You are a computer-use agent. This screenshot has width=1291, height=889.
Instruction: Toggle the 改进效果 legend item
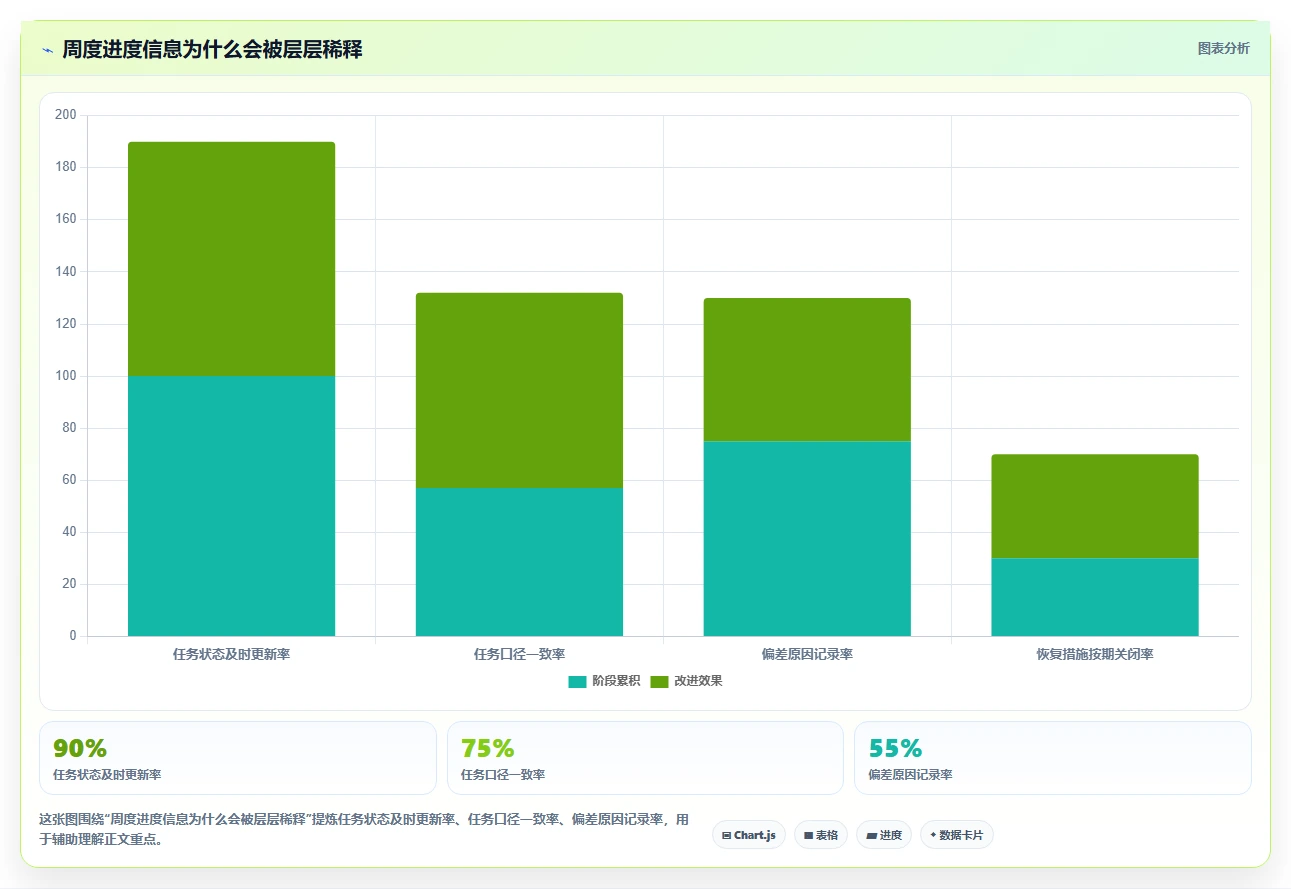pos(686,681)
